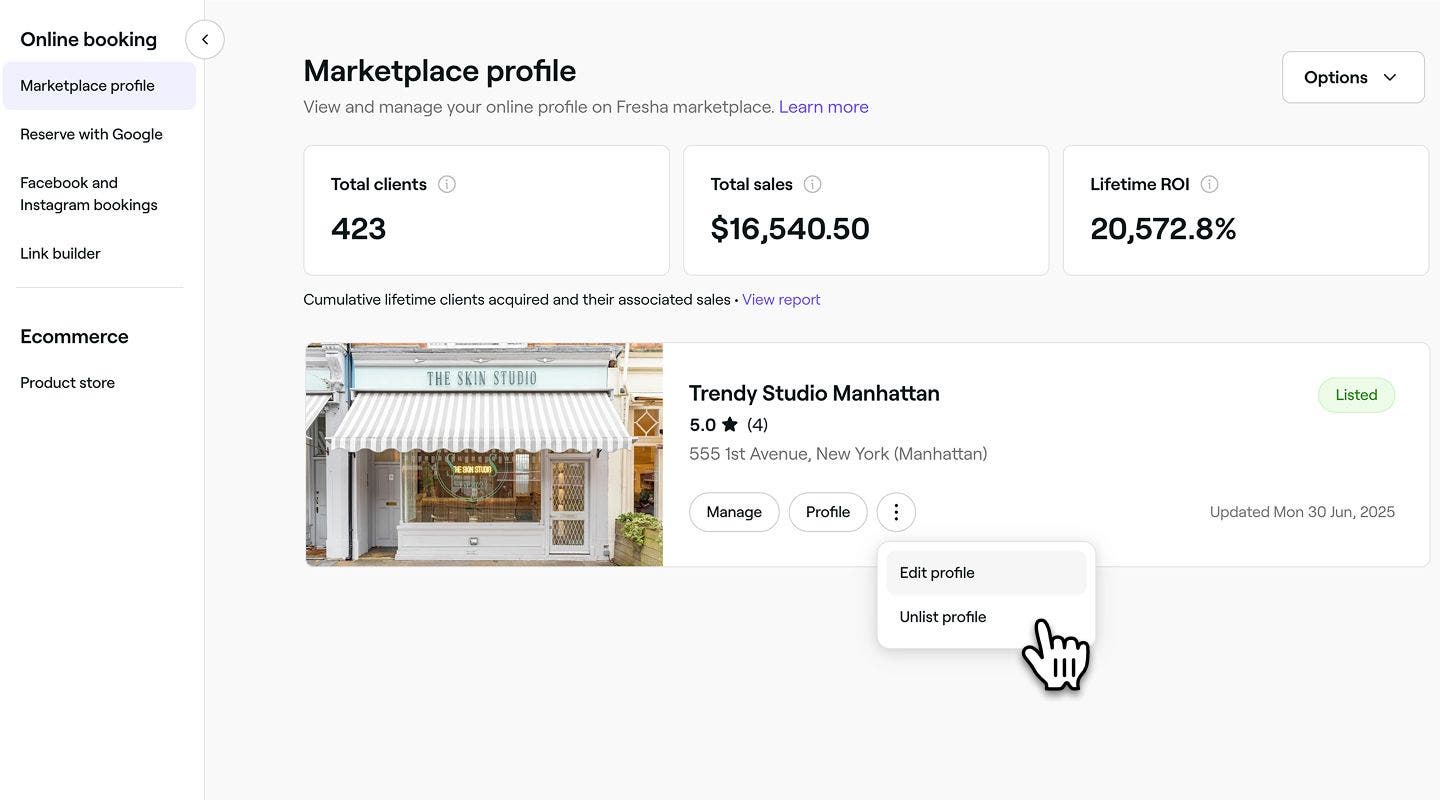Collapse the sidebar with the chevron button
The height and width of the screenshot is (800, 1440).
205,40
